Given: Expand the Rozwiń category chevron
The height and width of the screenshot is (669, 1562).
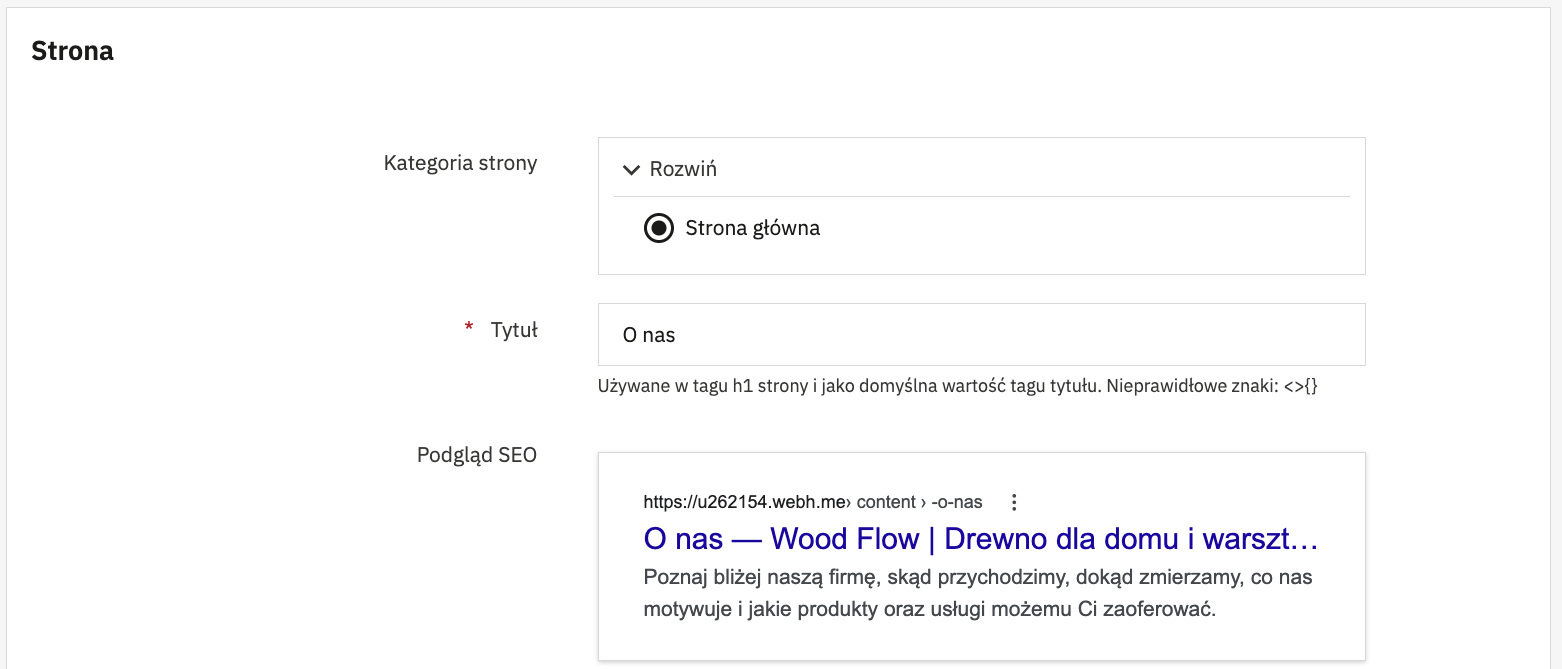Looking at the screenshot, I should tap(629, 170).
